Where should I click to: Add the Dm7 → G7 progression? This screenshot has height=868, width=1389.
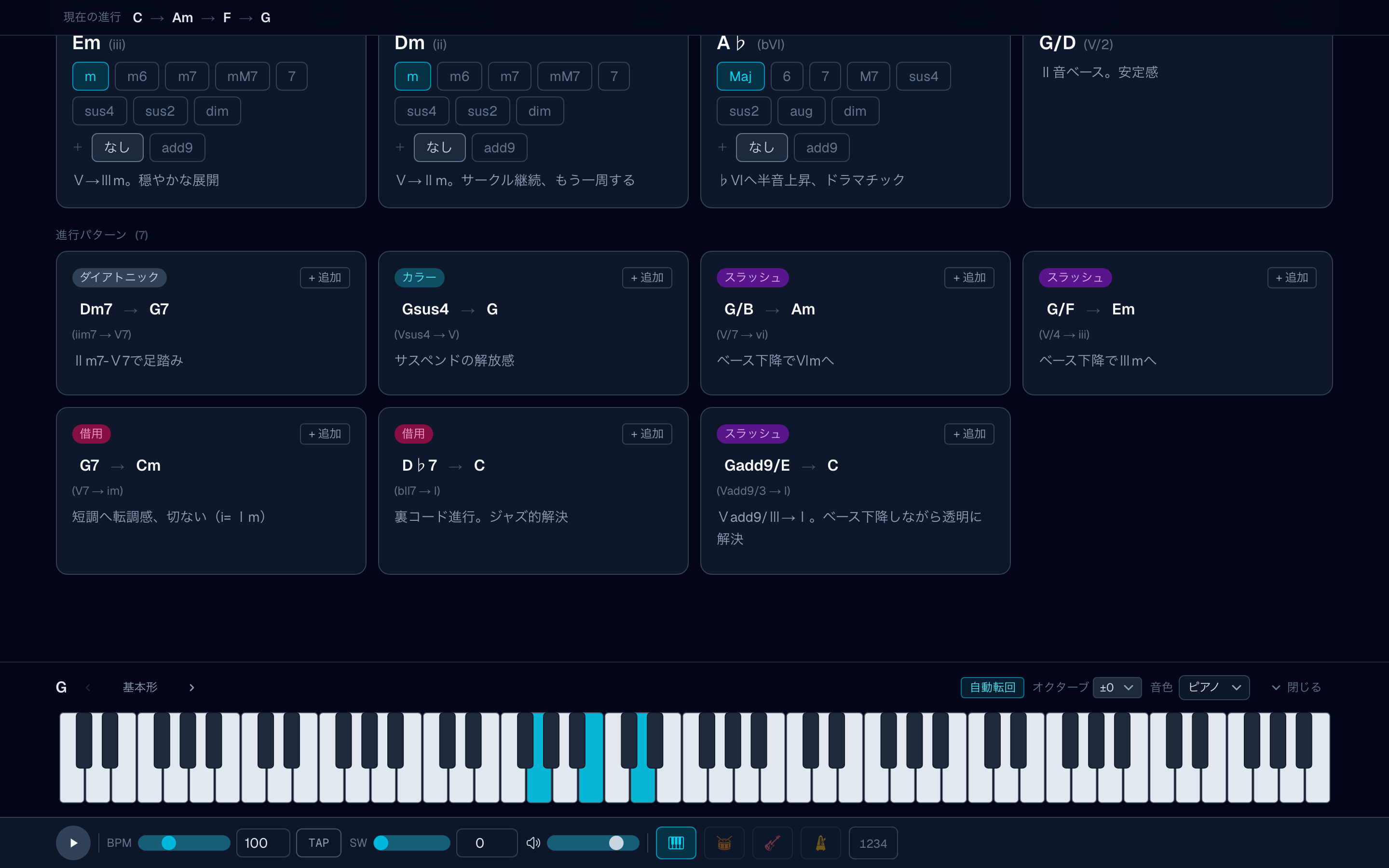coord(325,277)
